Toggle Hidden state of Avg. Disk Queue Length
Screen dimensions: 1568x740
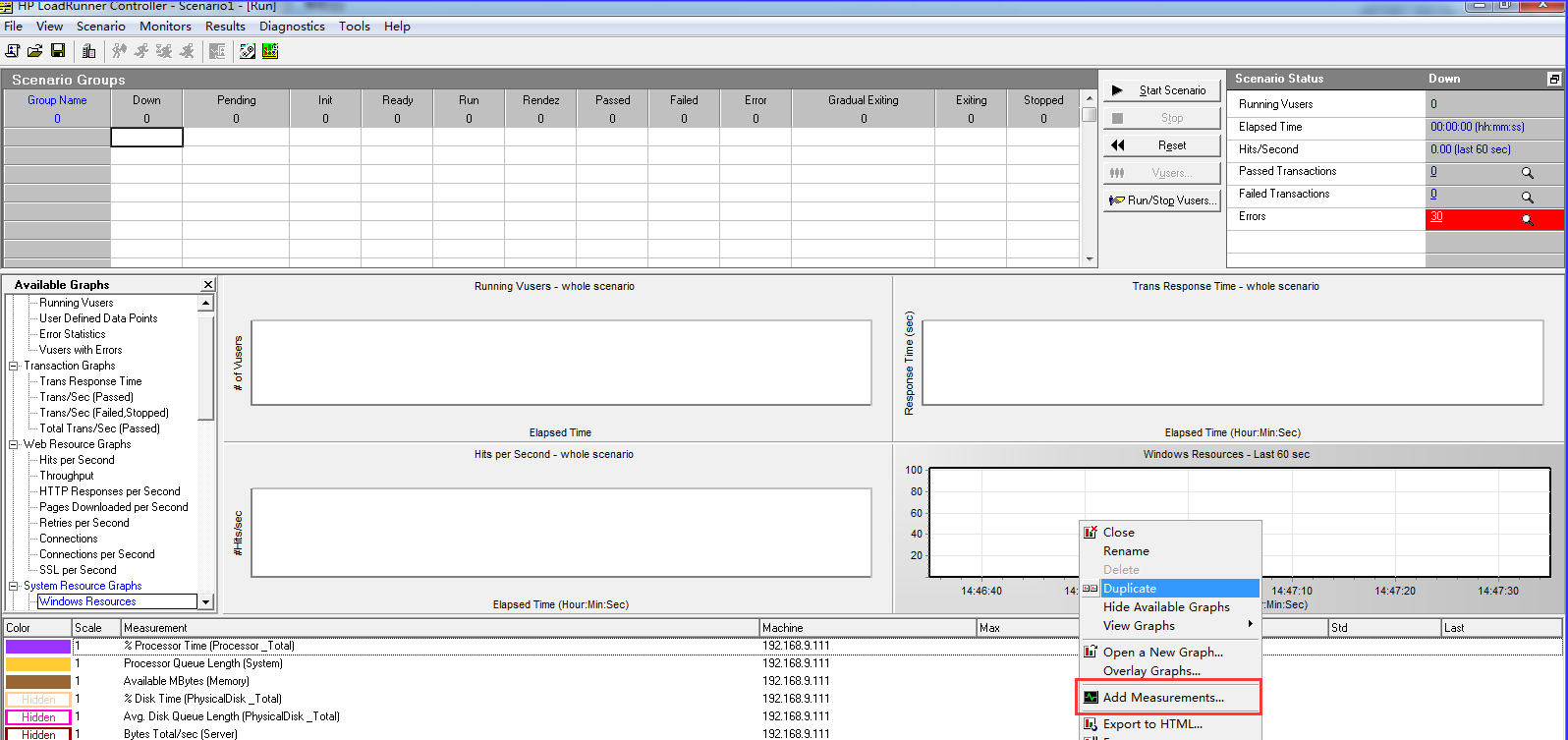38,716
